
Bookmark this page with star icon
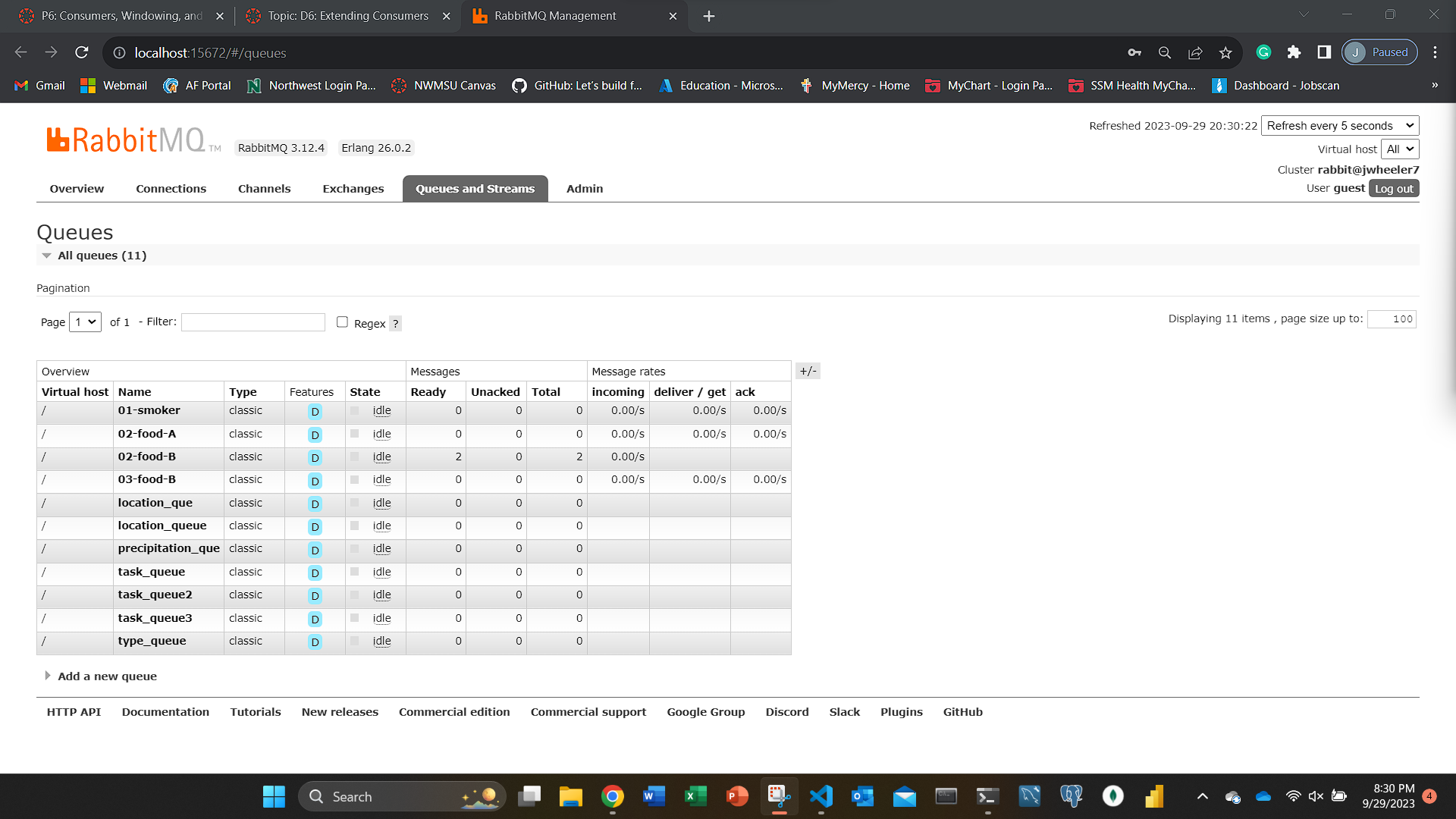(1225, 52)
